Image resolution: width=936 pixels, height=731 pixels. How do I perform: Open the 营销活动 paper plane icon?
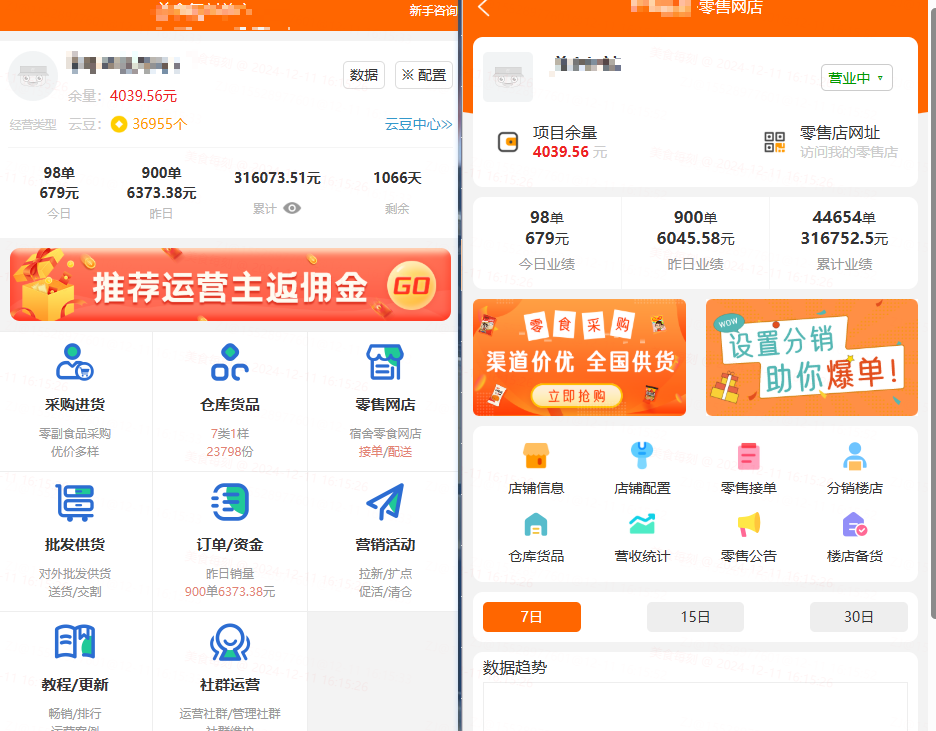(385, 502)
